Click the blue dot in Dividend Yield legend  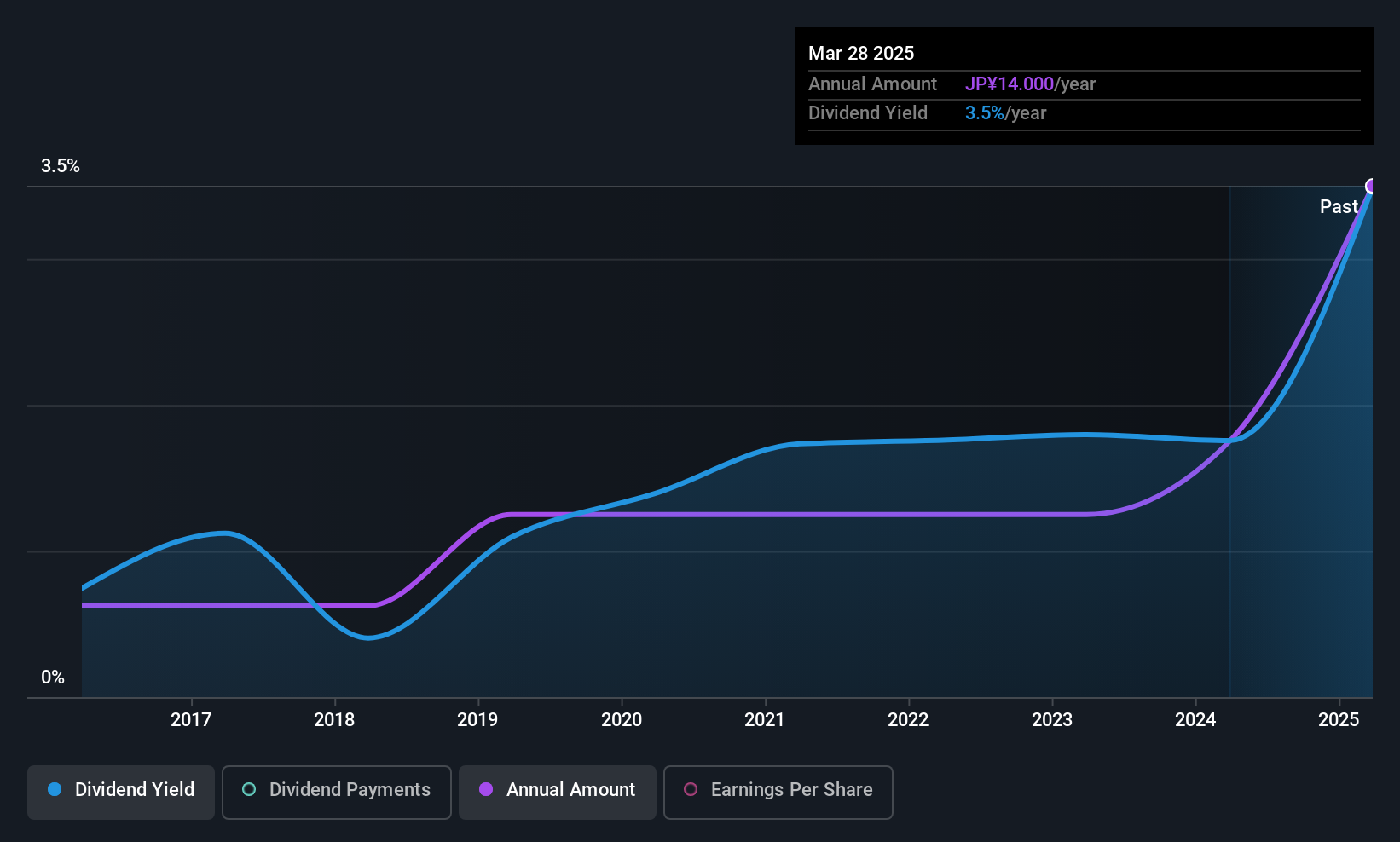coord(55,789)
